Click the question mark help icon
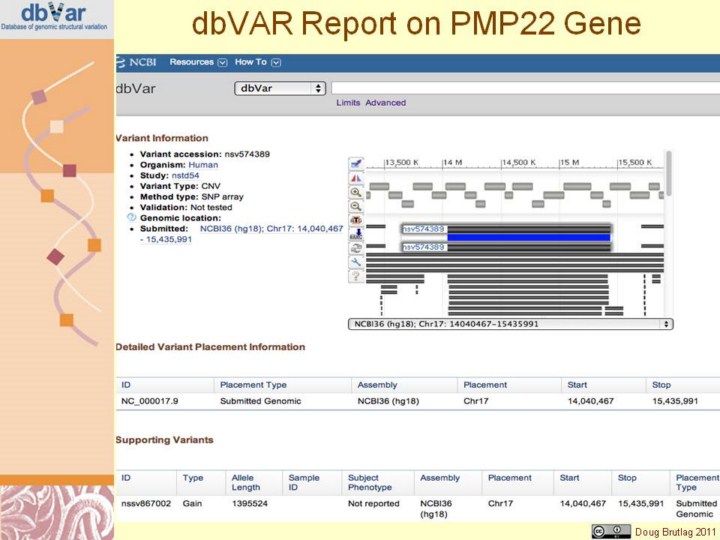Screen dimensions: 720x540 (355, 275)
